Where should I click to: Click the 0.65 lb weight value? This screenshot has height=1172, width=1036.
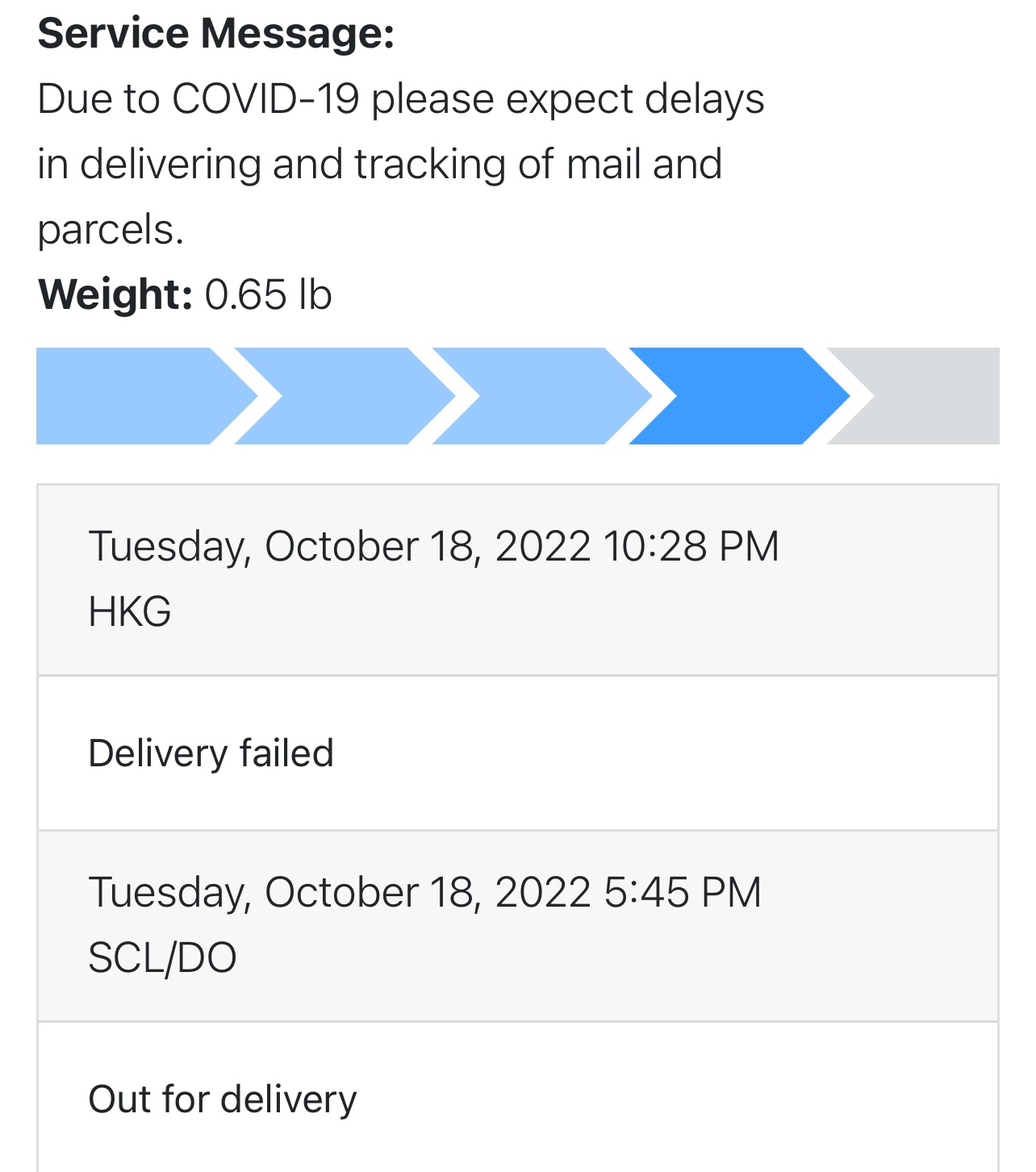[268, 294]
